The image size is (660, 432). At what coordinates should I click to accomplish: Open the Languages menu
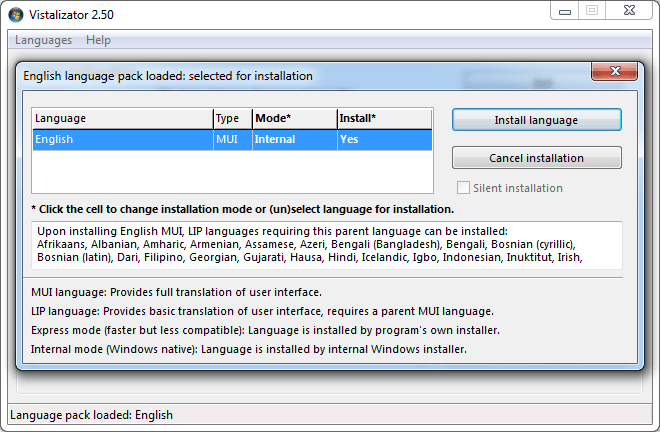(x=43, y=40)
